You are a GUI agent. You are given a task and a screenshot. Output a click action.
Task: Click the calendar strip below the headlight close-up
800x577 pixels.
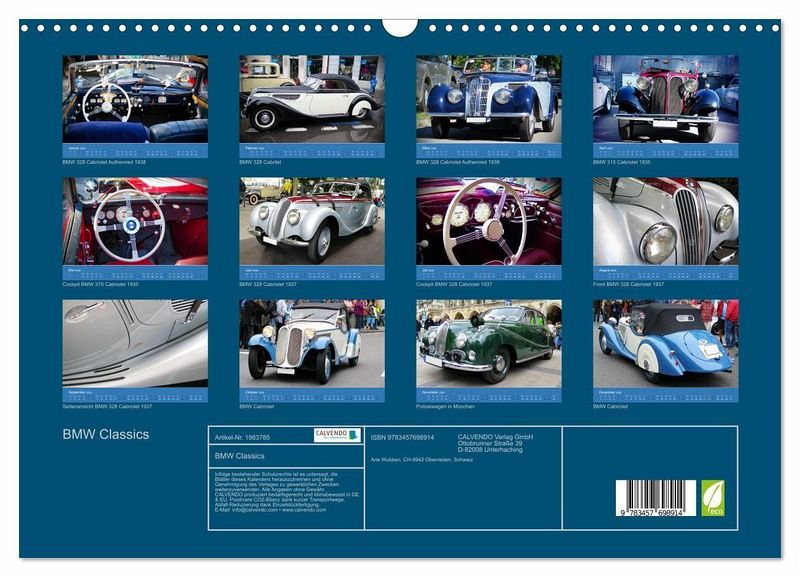tap(666, 272)
